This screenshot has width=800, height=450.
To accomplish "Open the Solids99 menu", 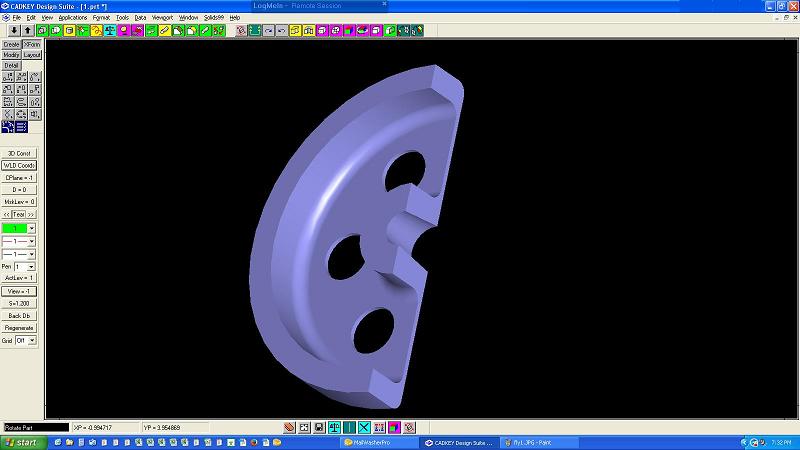I will tap(214, 18).
